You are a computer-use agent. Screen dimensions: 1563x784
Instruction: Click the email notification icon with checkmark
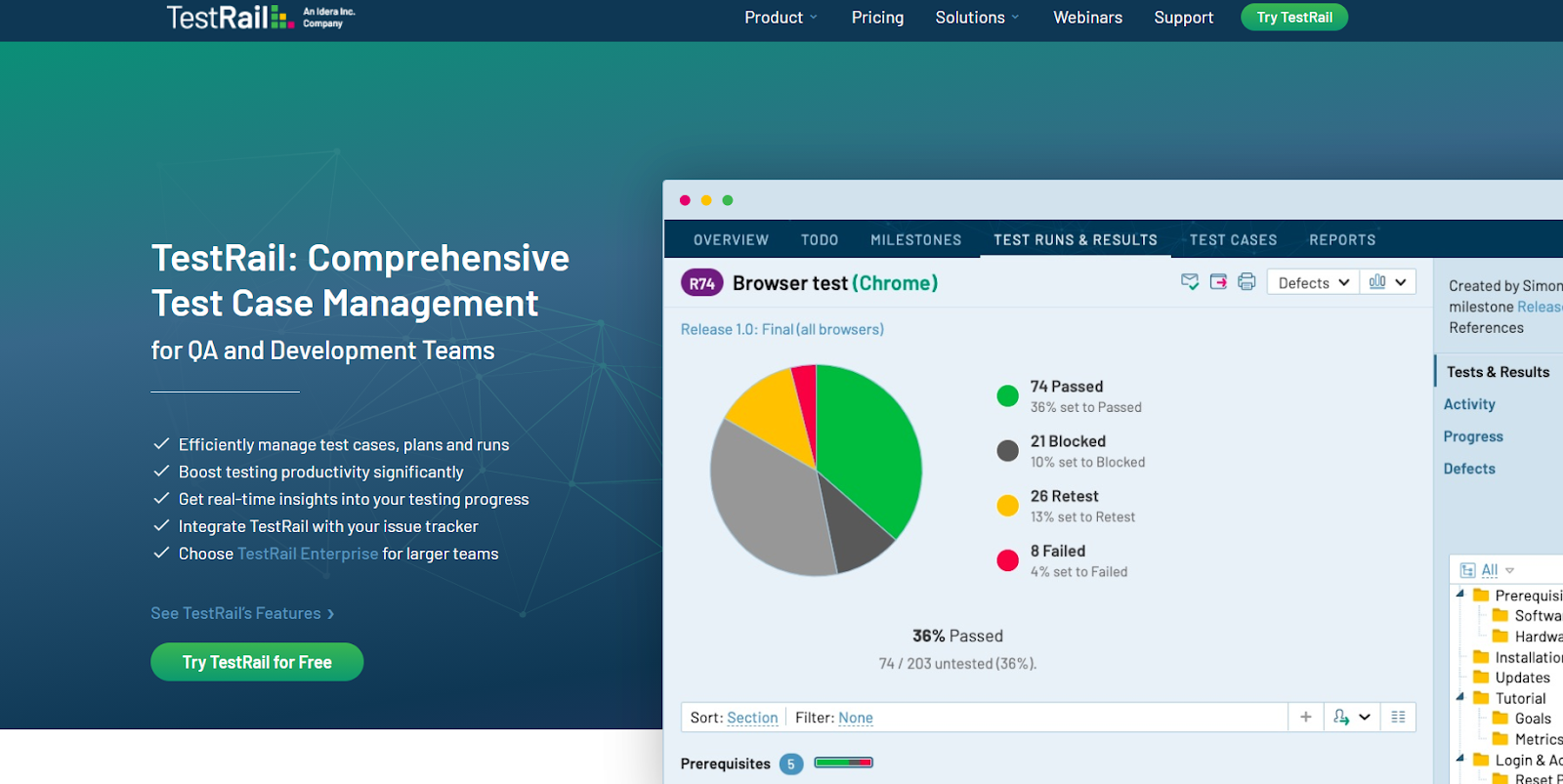point(1189,282)
